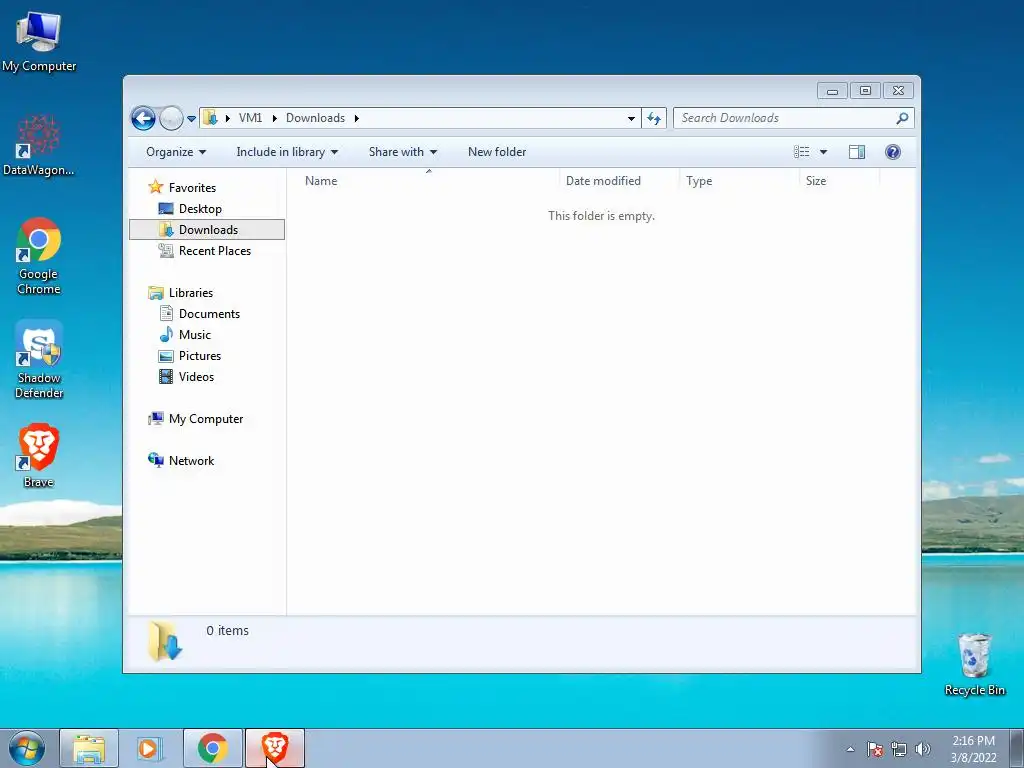
Task: Click the Favorites star icon
Action: point(155,187)
